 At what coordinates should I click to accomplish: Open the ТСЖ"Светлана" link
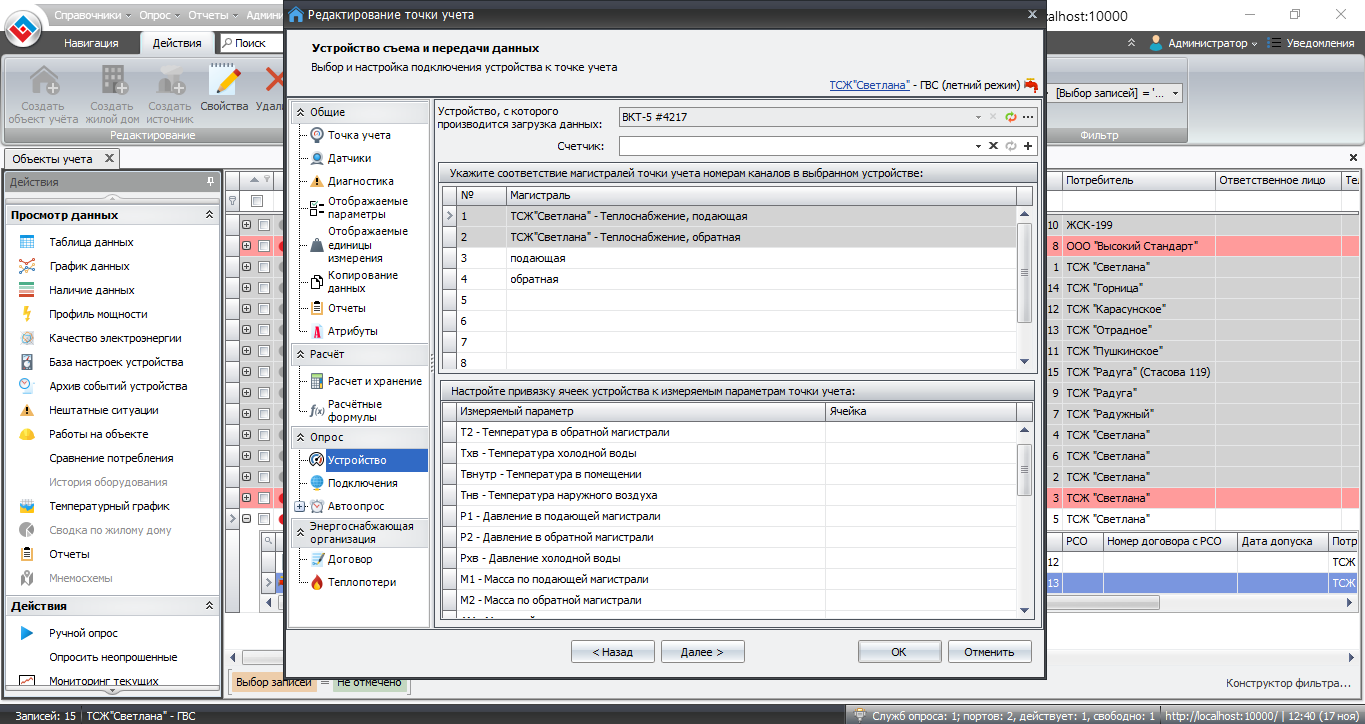click(869, 85)
